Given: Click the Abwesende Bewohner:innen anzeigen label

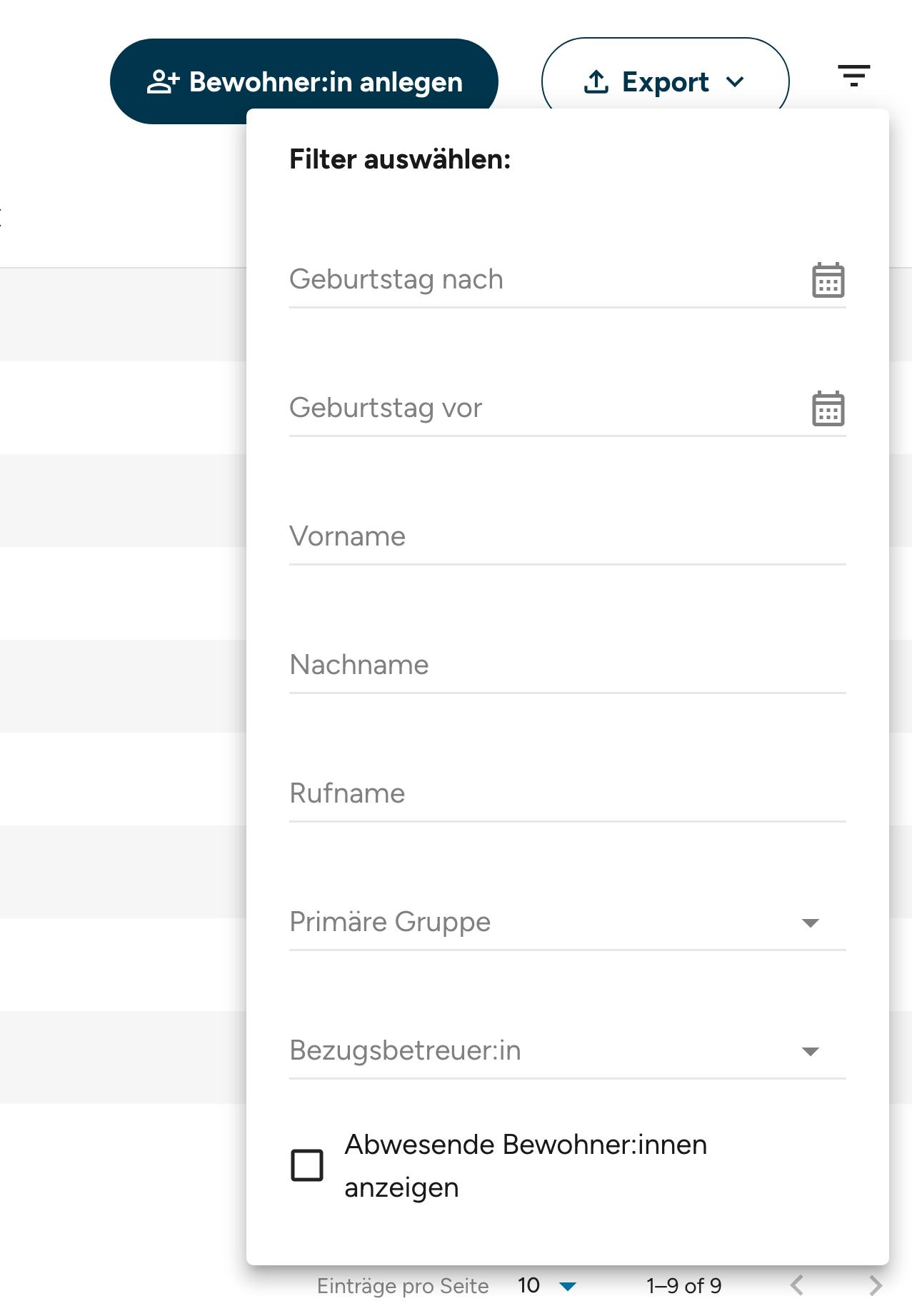Looking at the screenshot, I should [526, 1165].
